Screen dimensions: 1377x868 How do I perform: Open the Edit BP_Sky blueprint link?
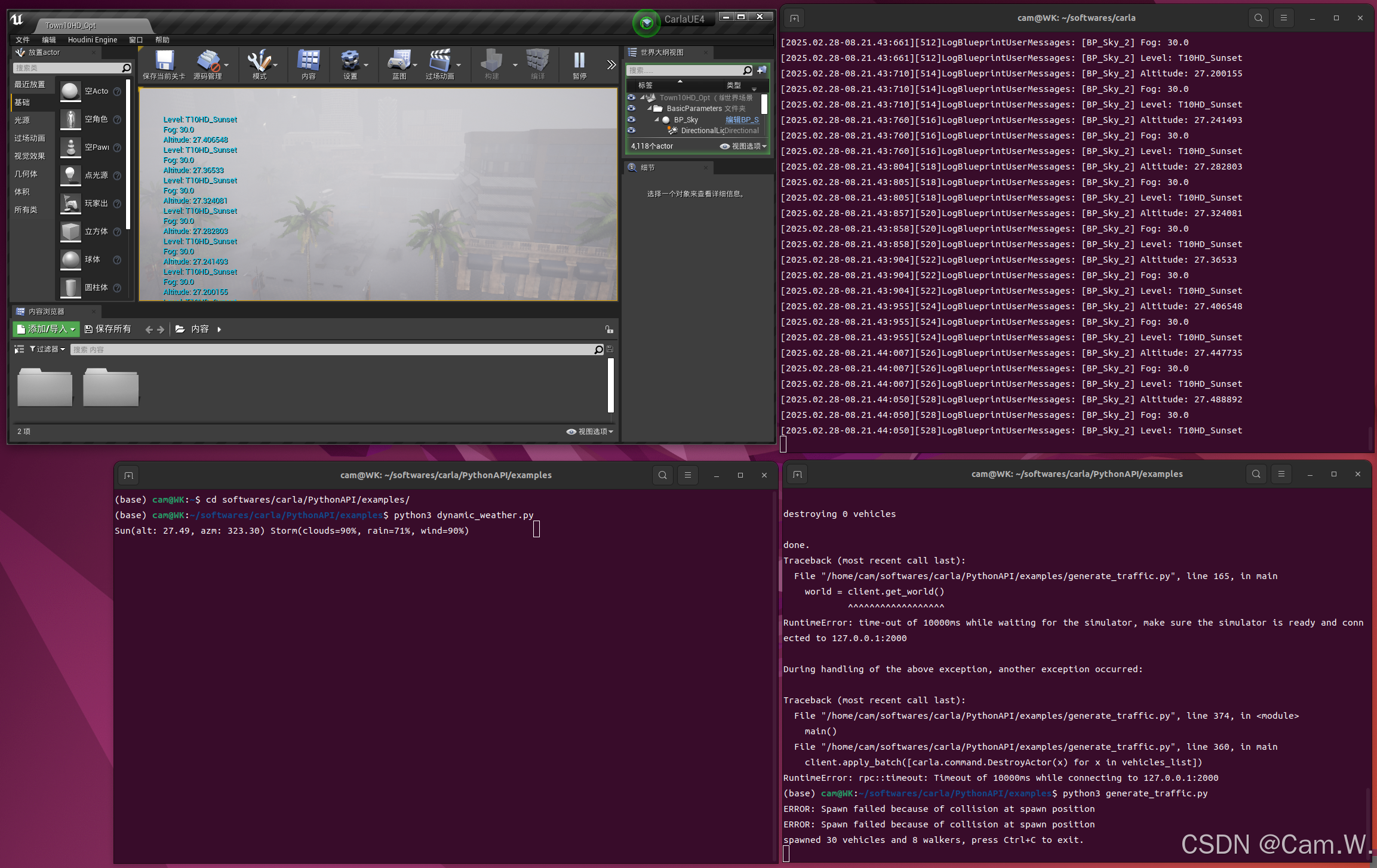coord(742,119)
